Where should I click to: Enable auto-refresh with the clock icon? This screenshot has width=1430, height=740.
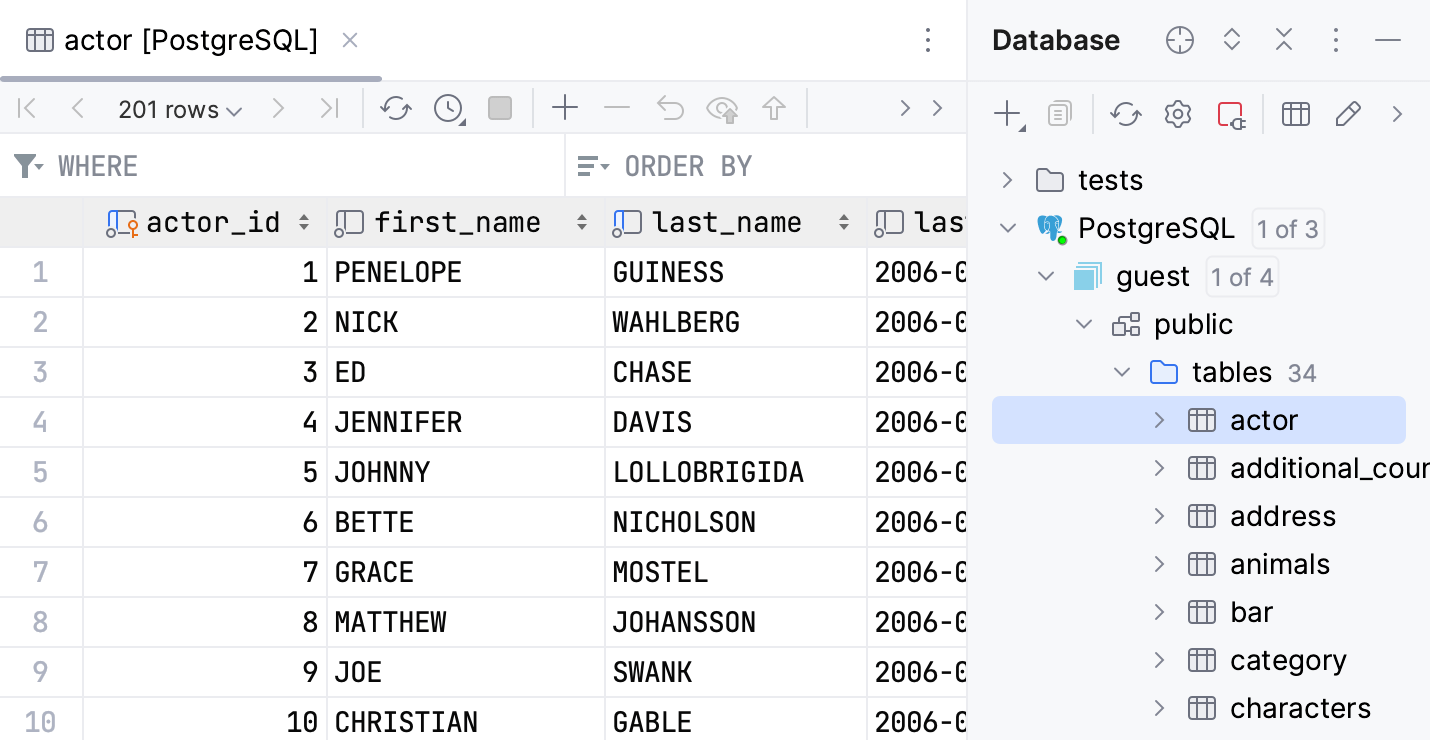(447, 108)
